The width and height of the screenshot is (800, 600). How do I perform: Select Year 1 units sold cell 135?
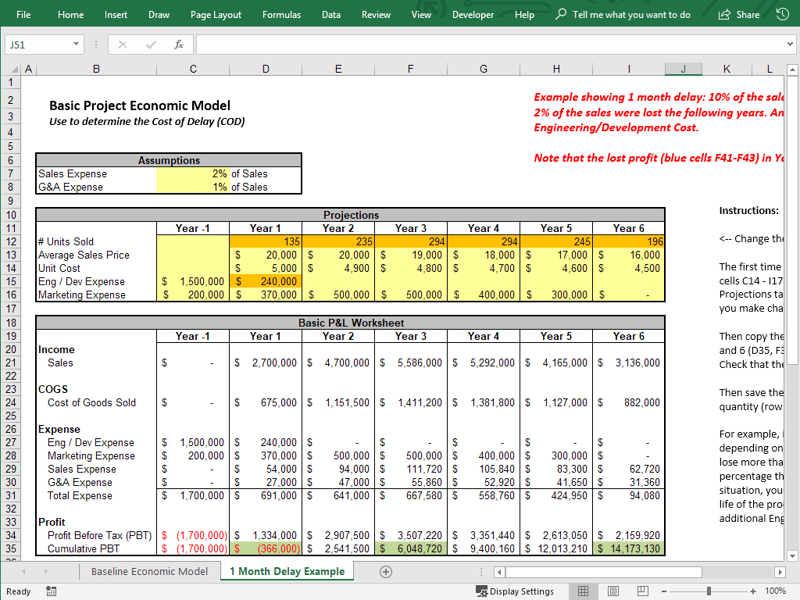point(266,241)
